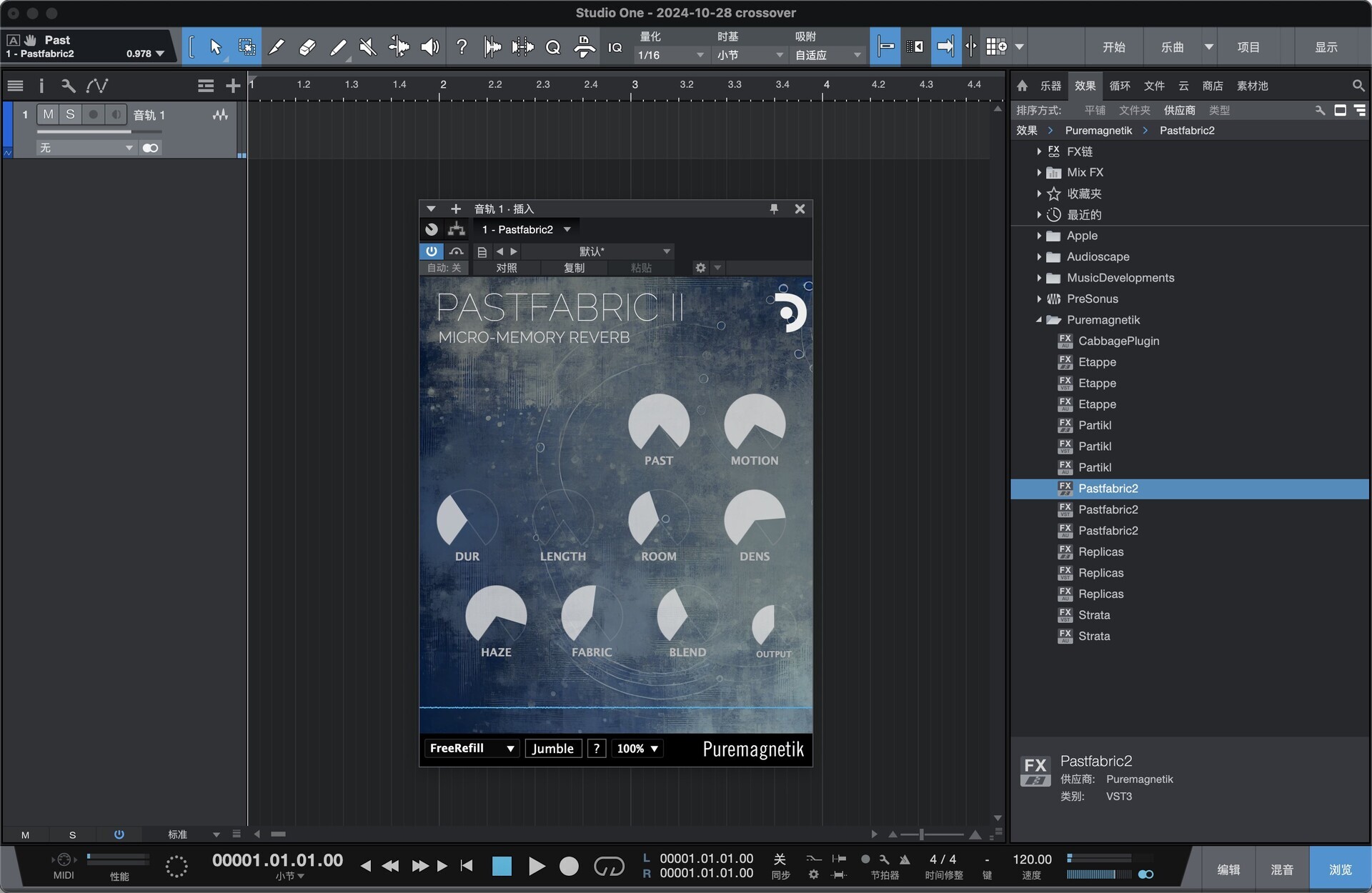
Task: Click the Jumble button
Action: [553, 749]
